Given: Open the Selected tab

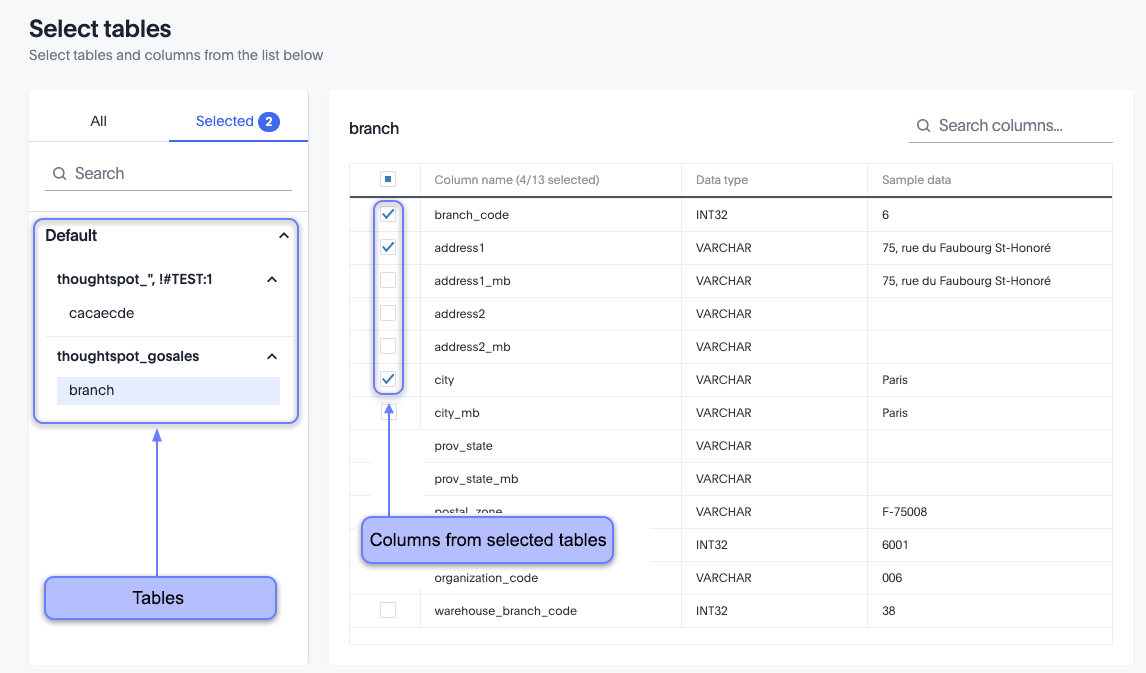Looking at the screenshot, I should point(226,121).
